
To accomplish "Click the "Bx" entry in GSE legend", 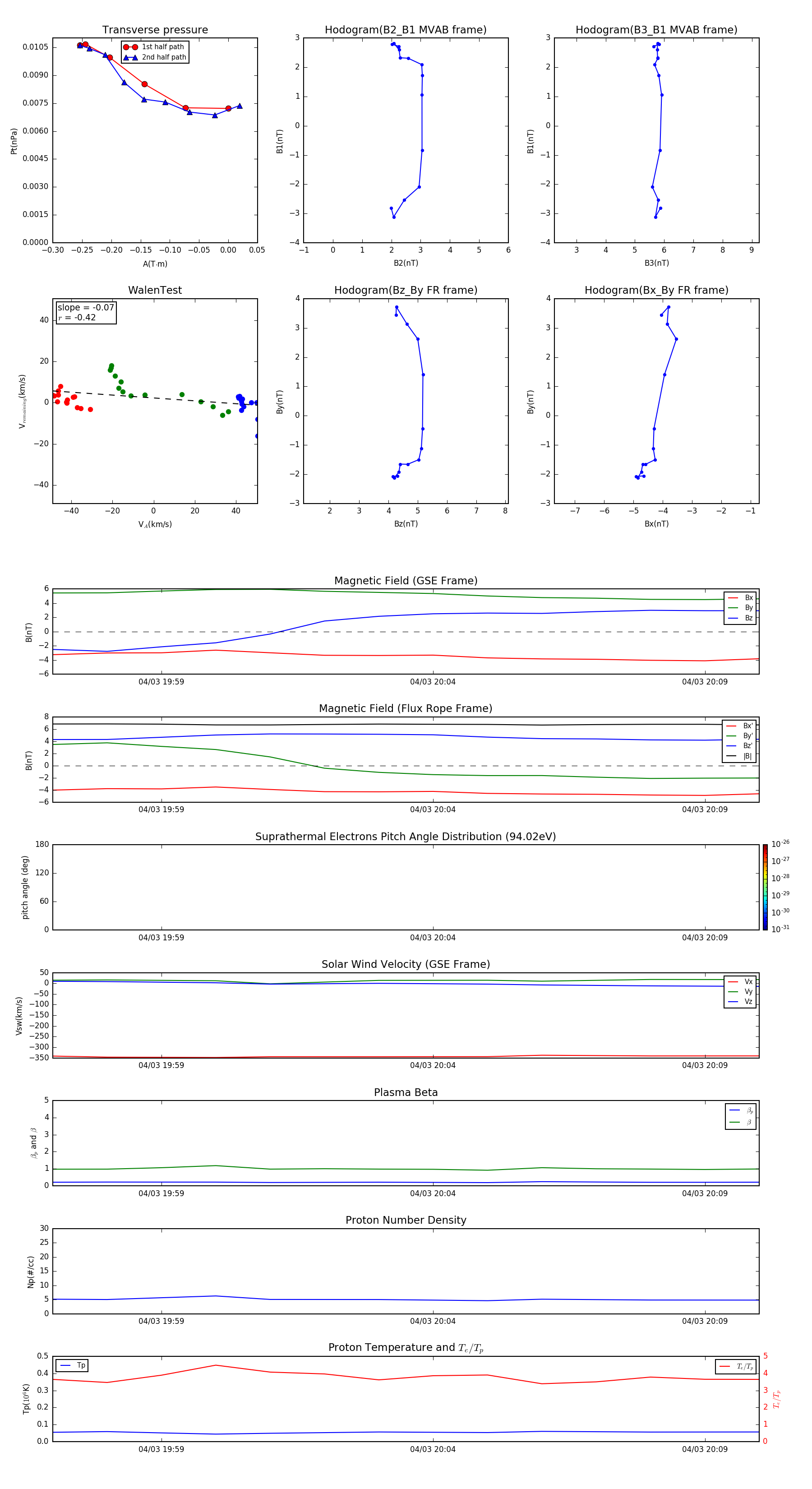I will (x=740, y=598).
